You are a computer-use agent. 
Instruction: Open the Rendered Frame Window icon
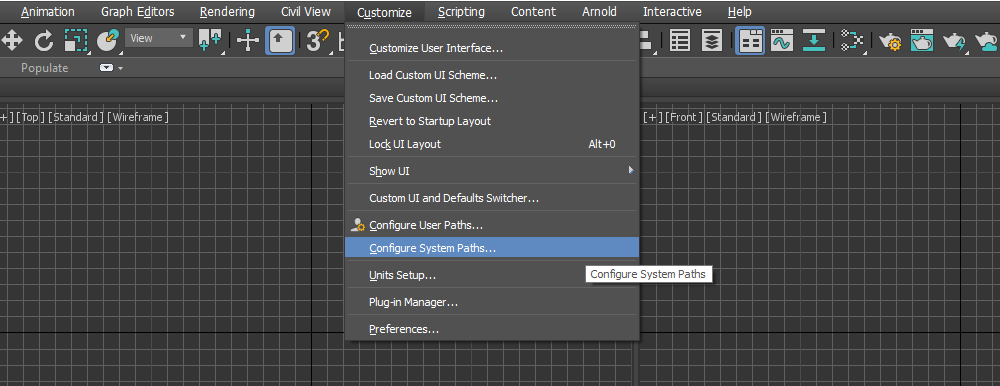(922, 41)
